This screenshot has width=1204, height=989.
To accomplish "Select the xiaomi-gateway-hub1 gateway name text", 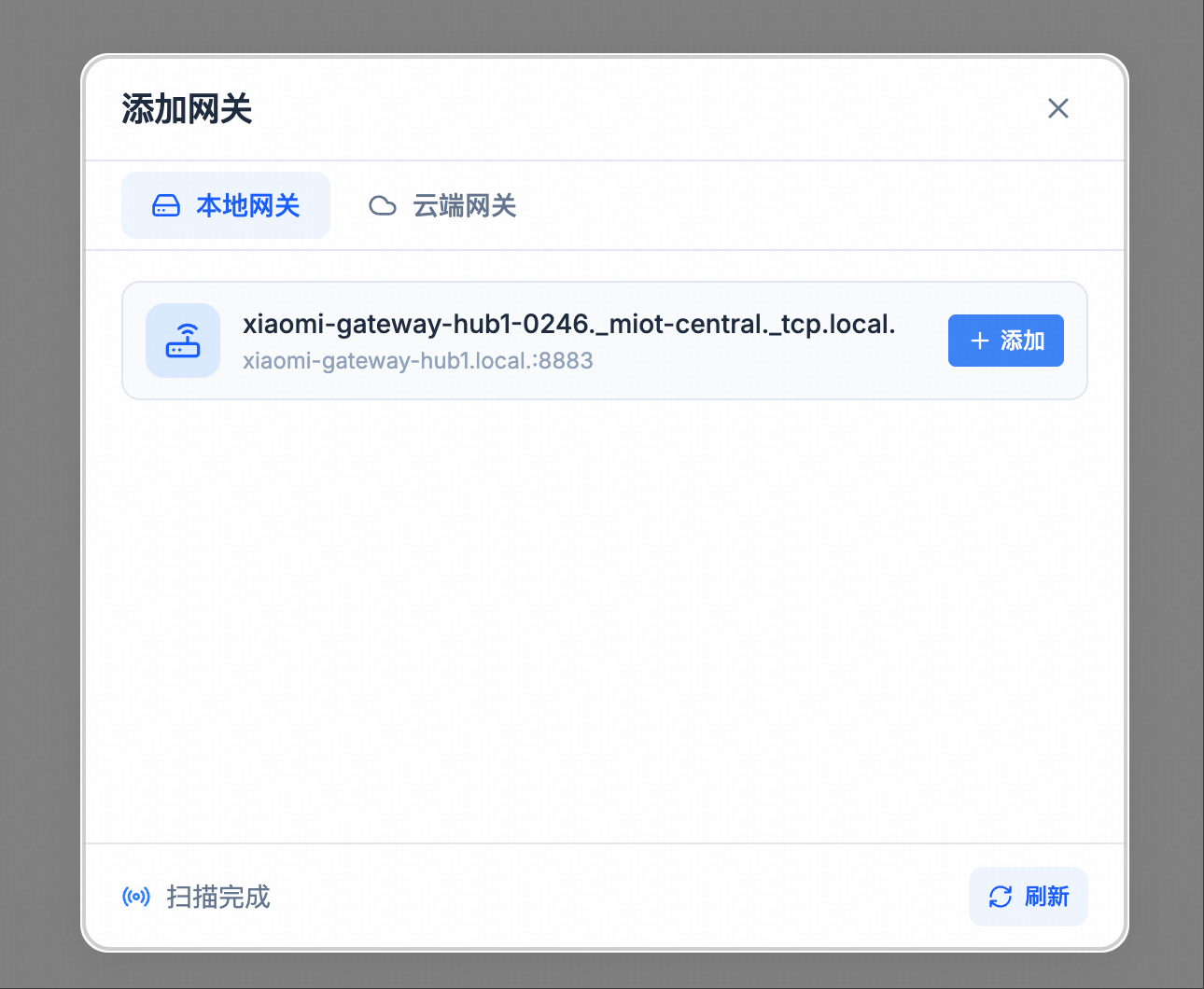I will 568,324.
